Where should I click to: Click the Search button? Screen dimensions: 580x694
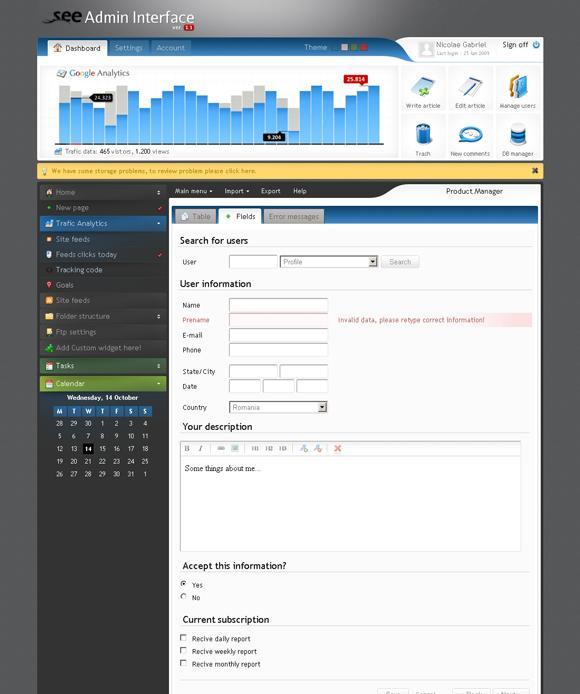pyautogui.click(x=400, y=262)
